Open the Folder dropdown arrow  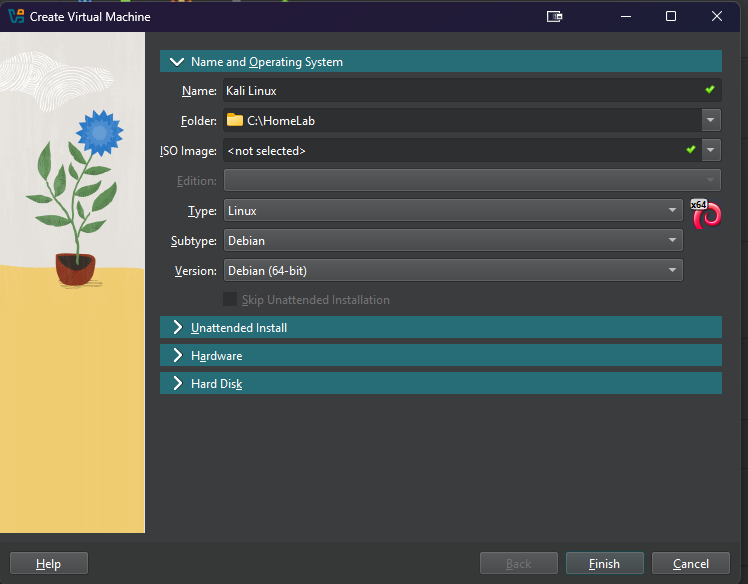click(711, 120)
